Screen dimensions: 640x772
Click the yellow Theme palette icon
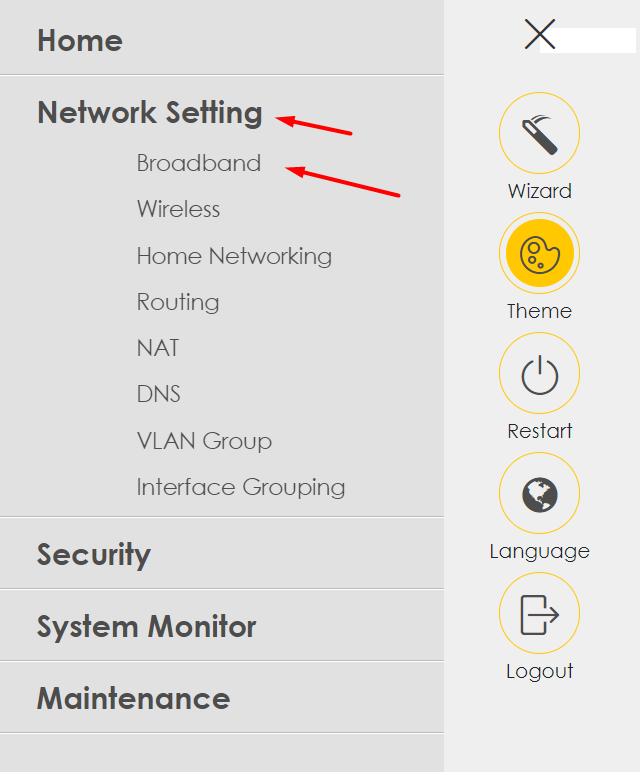click(x=540, y=253)
